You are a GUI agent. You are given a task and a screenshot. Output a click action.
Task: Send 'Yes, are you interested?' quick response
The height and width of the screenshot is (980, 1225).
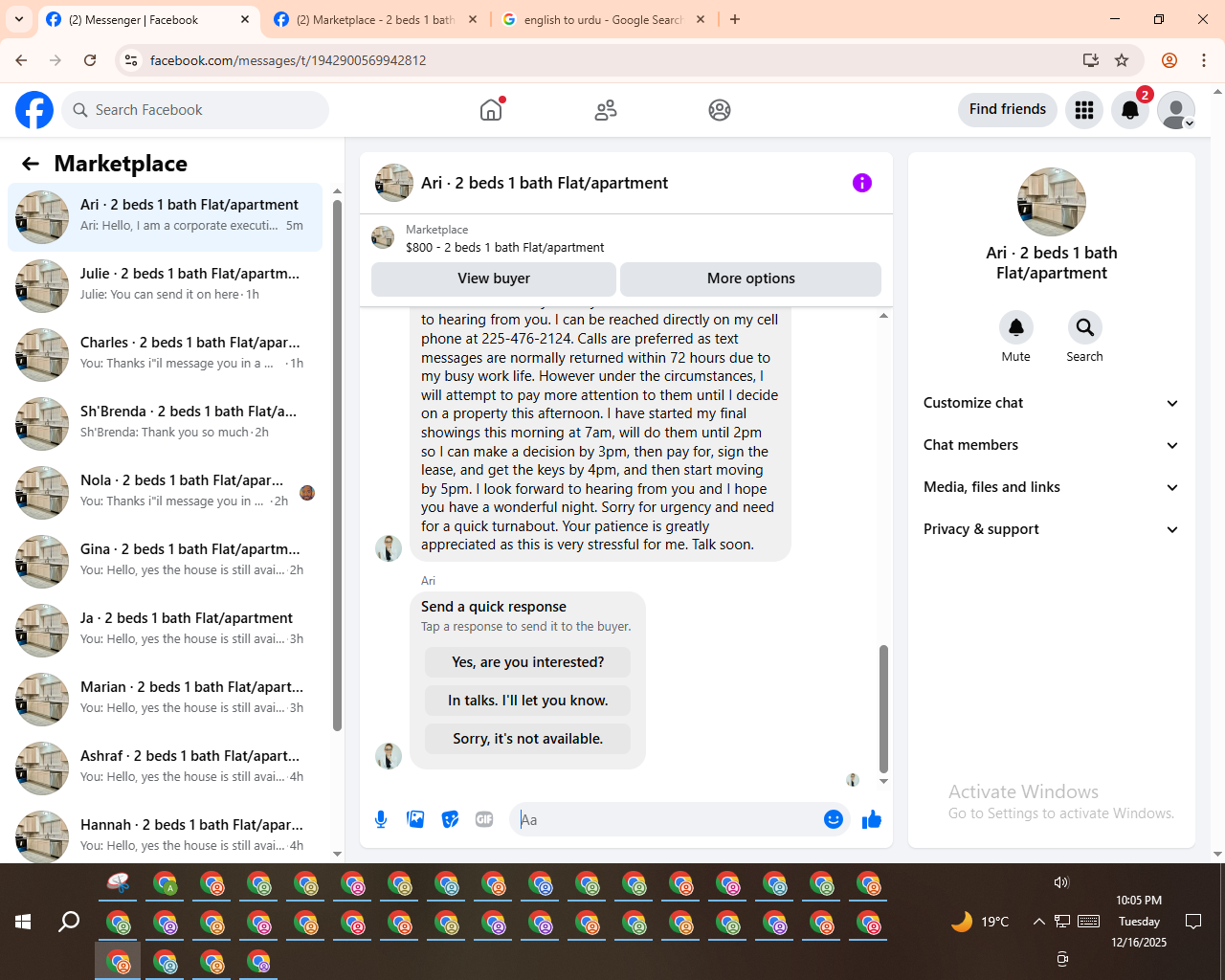[528, 662]
